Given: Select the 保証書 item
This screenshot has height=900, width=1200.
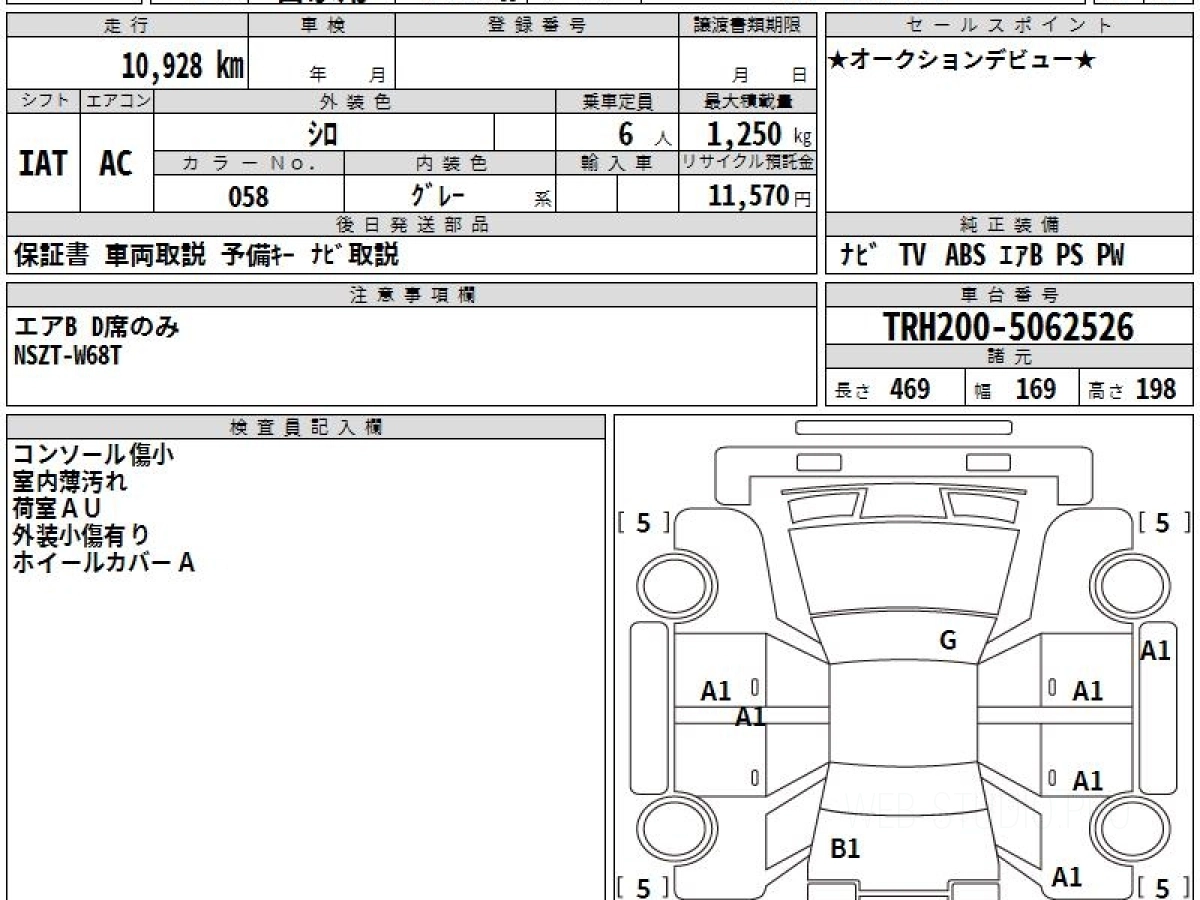Looking at the screenshot, I should point(51,255).
